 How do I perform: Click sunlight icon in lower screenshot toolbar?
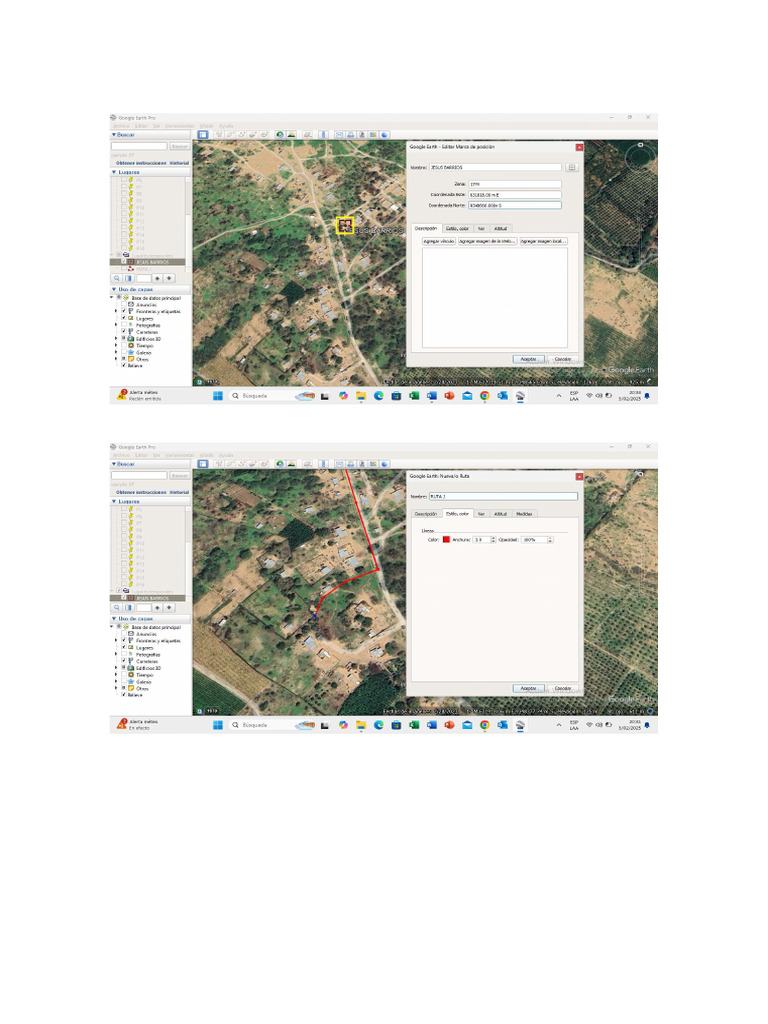291,464
